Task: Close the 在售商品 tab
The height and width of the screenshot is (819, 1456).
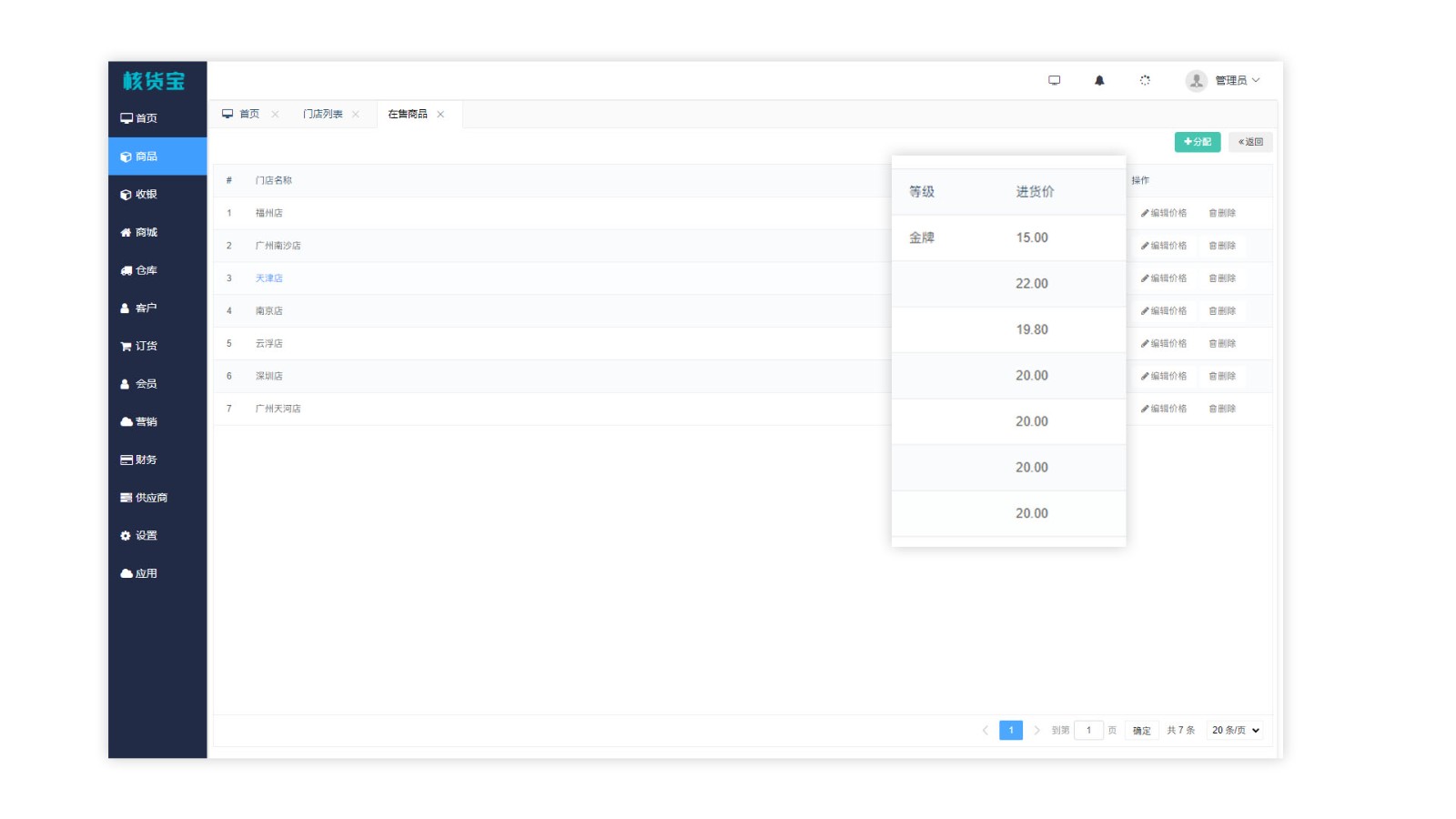Action: coord(440,115)
